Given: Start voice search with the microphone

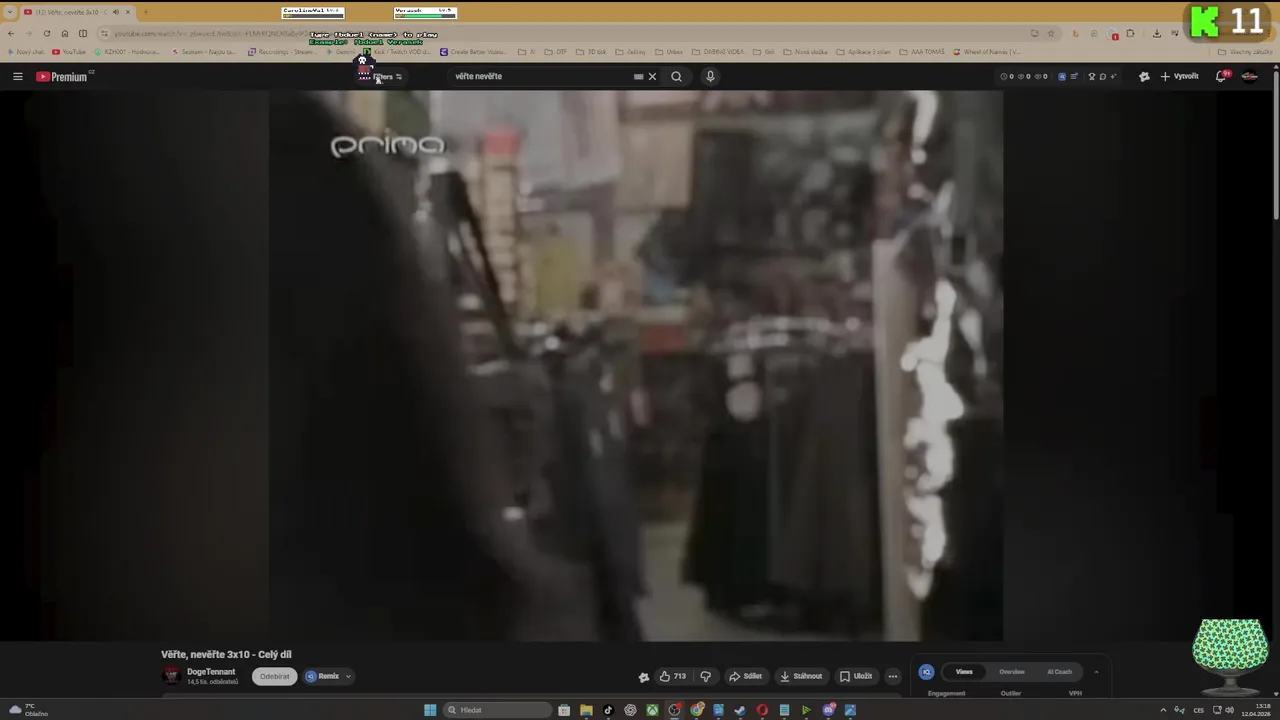Looking at the screenshot, I should [x=710, y=76].
